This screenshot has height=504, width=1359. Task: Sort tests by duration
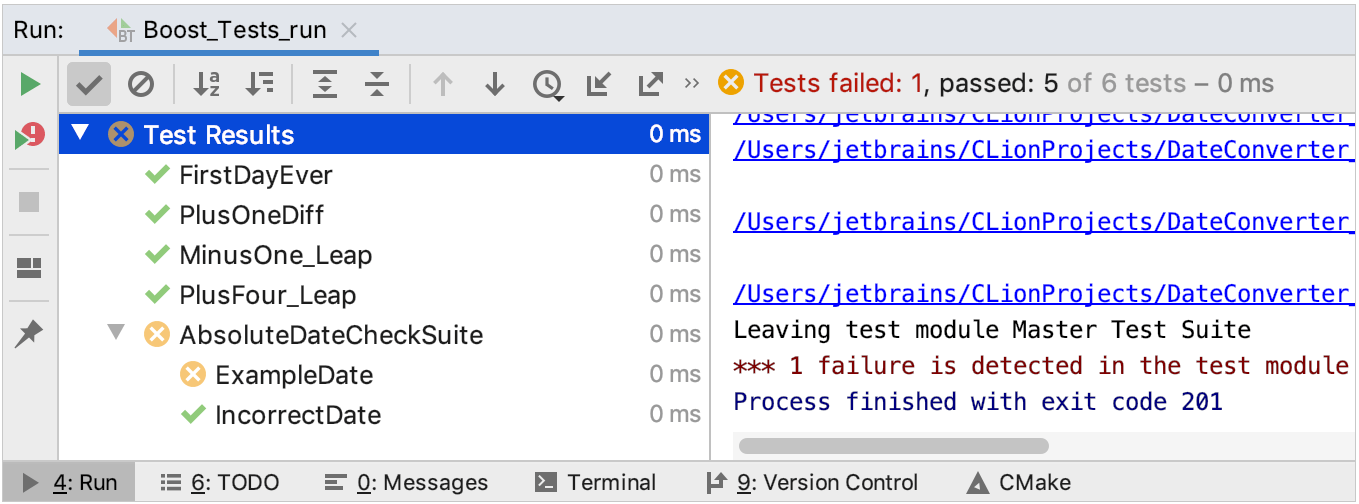[x=260, y=85]
